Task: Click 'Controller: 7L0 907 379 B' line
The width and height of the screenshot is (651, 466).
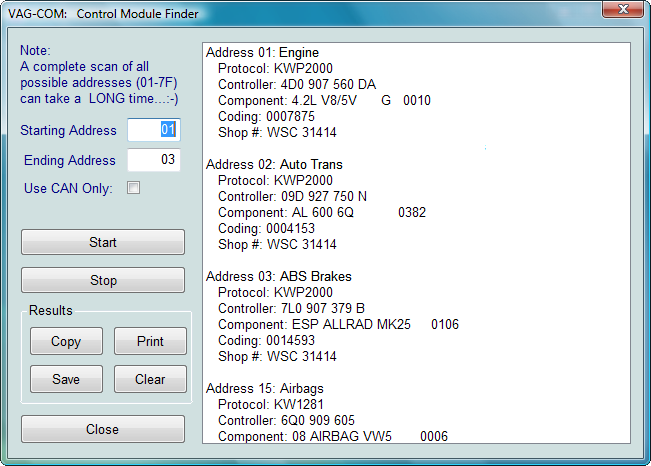Action: tap(291, 309)
